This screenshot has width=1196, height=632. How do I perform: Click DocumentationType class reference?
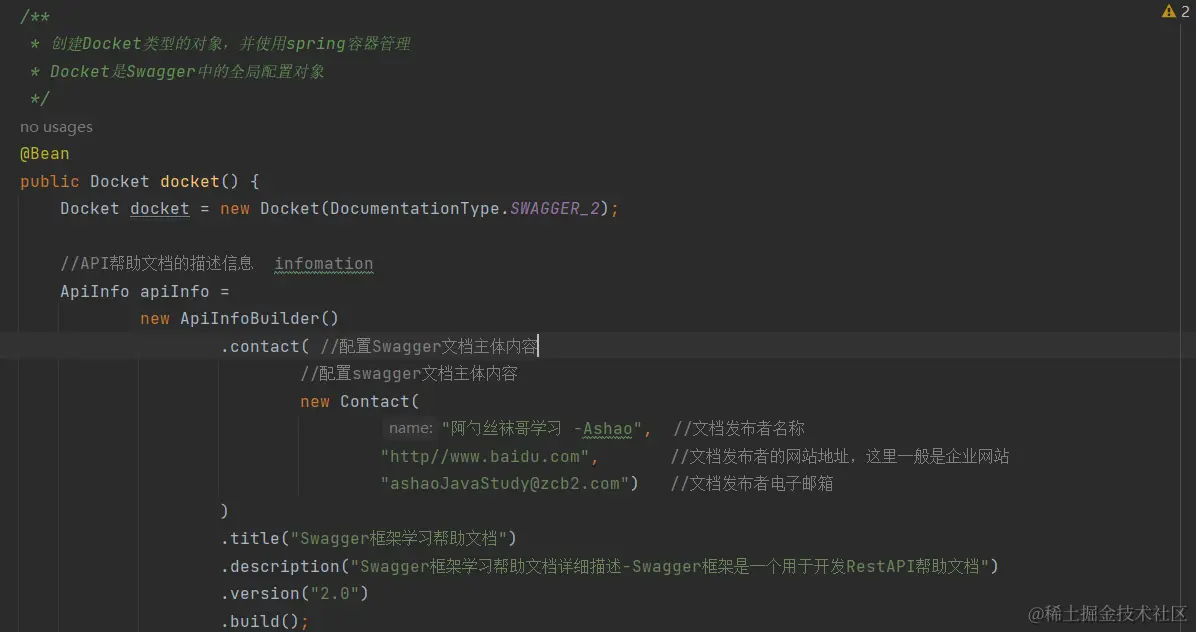[415, 209]
